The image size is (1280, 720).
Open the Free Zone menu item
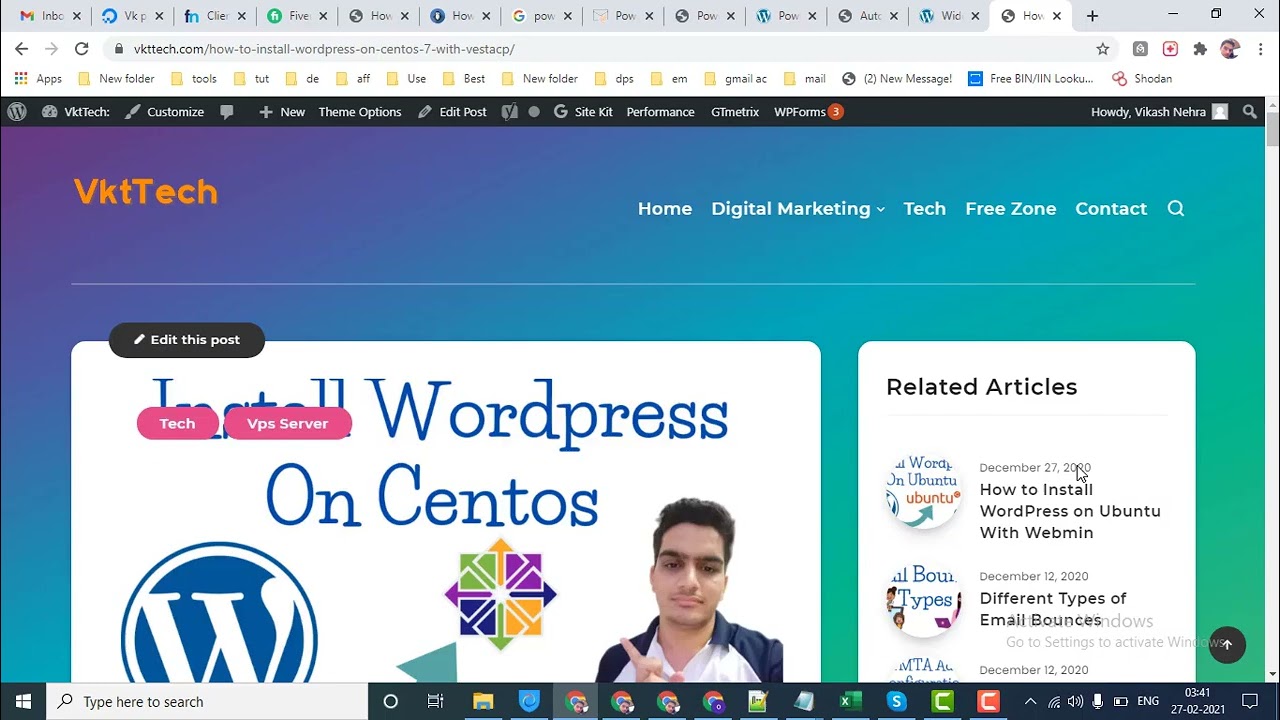coord(1011,208)
